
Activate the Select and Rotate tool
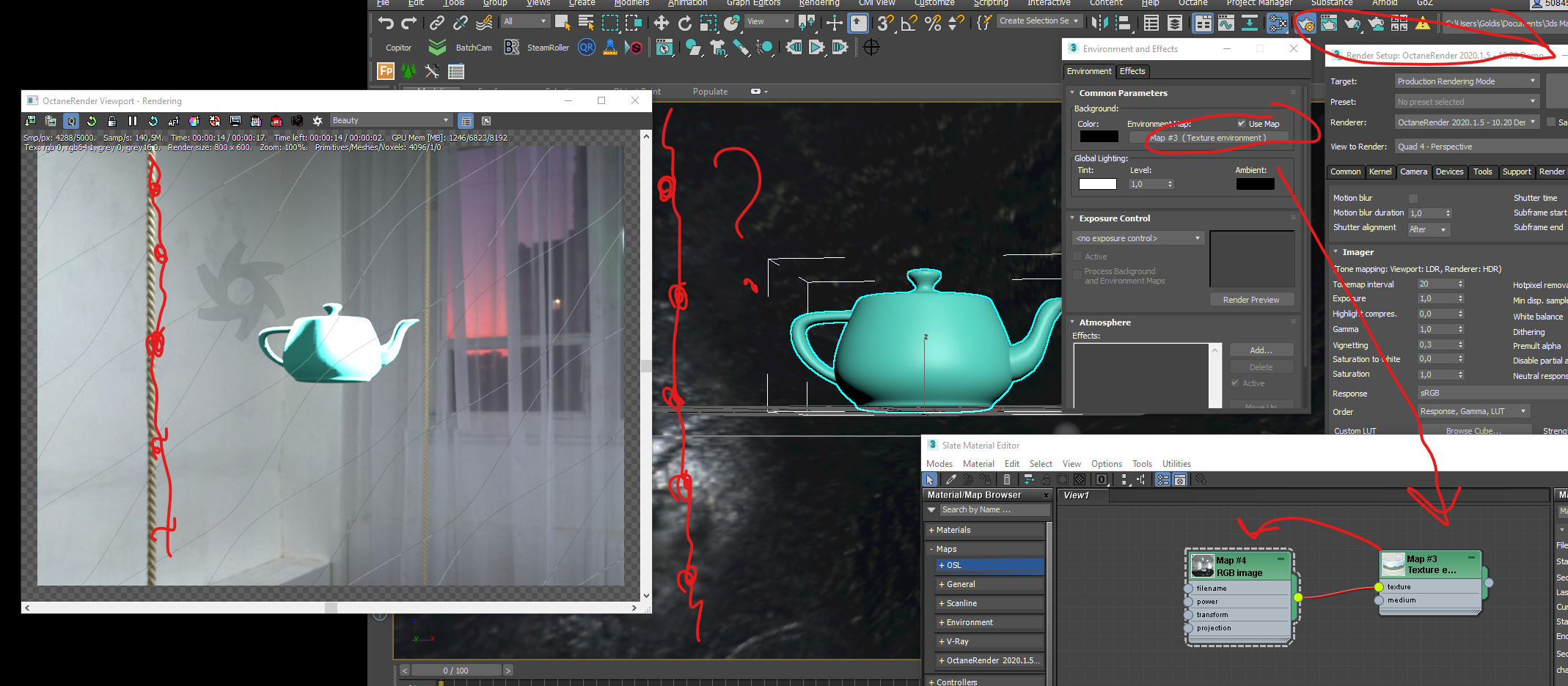coord(684,23)
